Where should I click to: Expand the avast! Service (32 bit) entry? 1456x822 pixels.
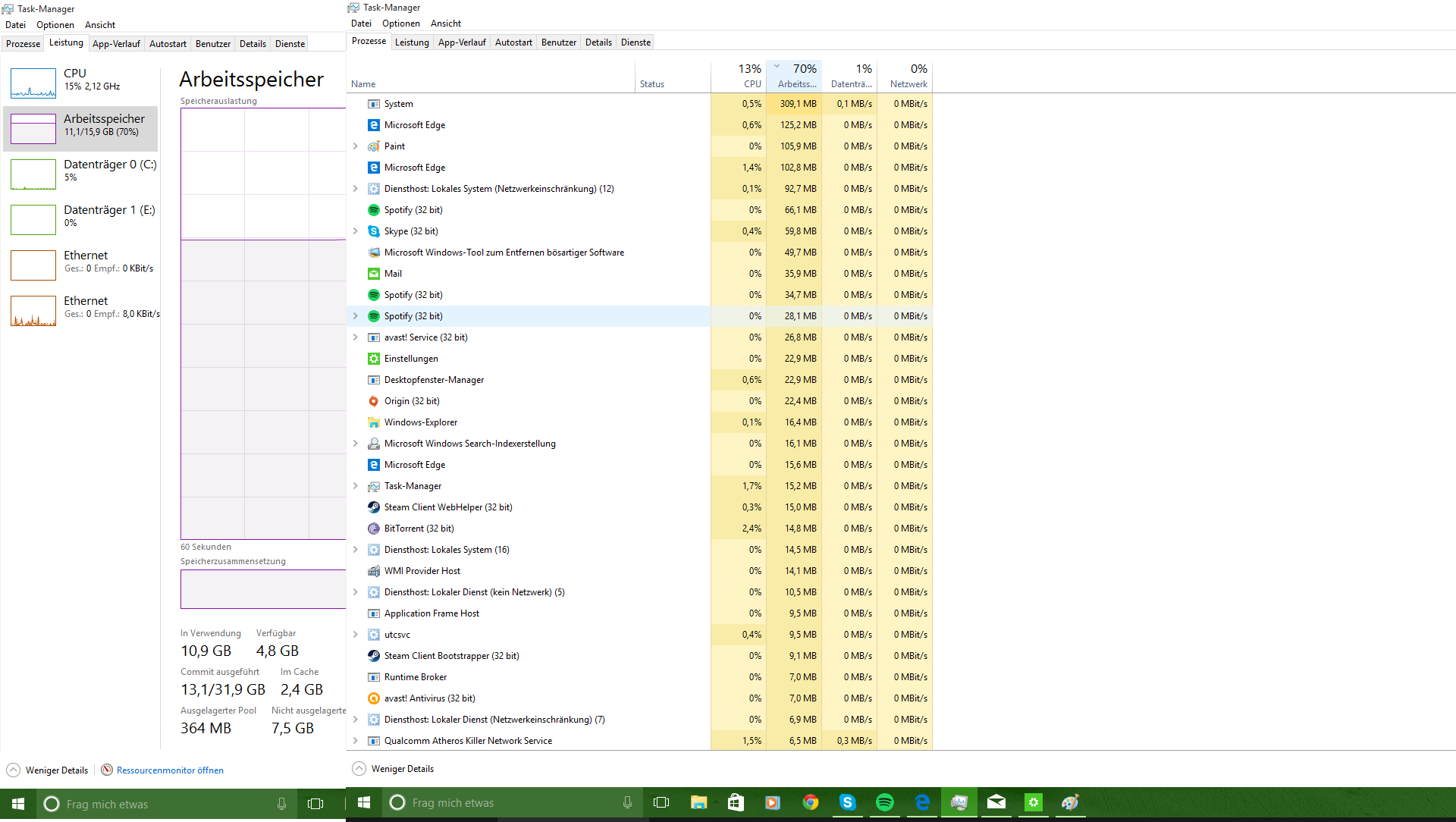pyautogui.click(x=356, y=337)
